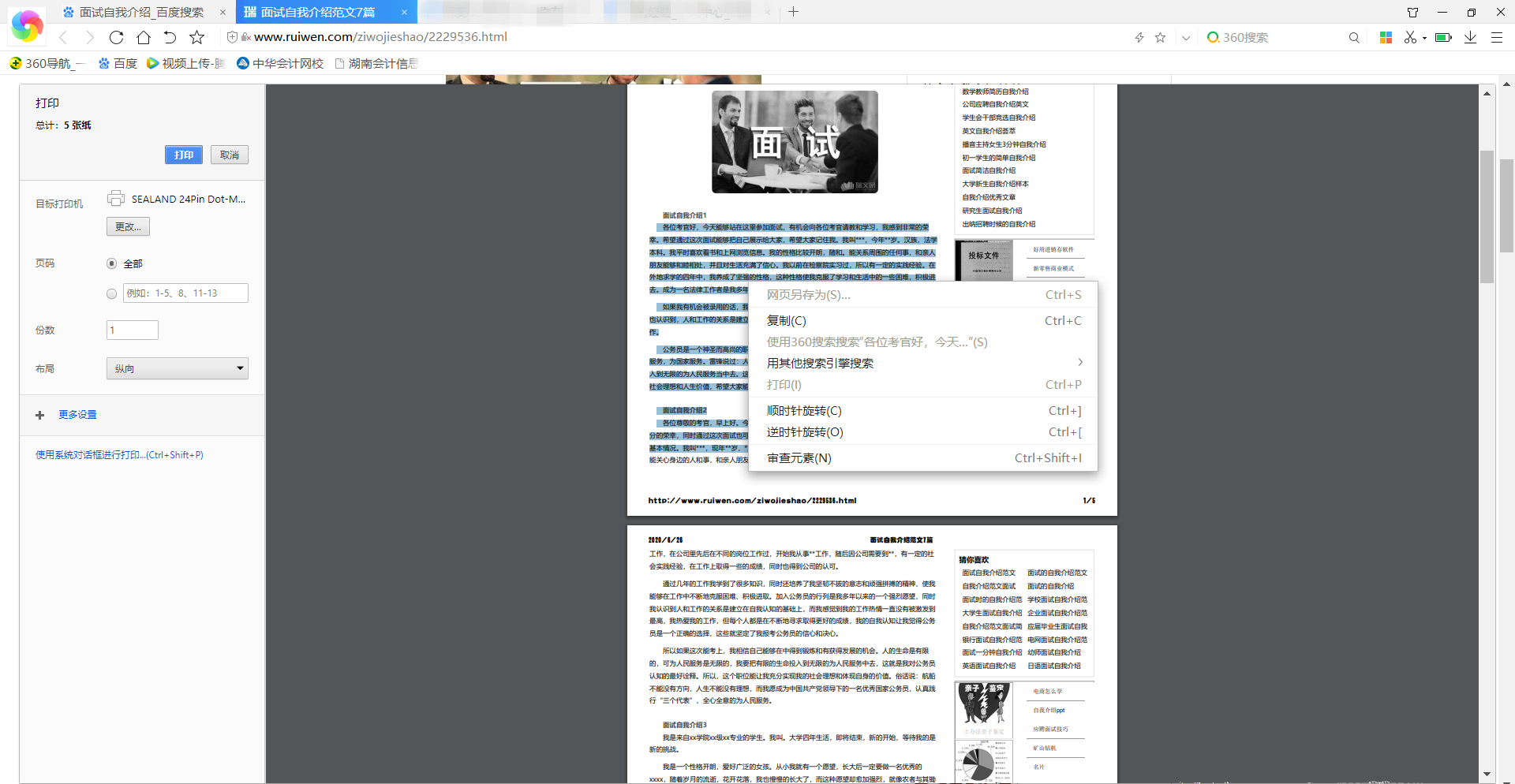Click the preview scrollbar up arrow
The width and height of the screenshot is (1515, 784).
pyautogui.click(x=1487, y=93)
